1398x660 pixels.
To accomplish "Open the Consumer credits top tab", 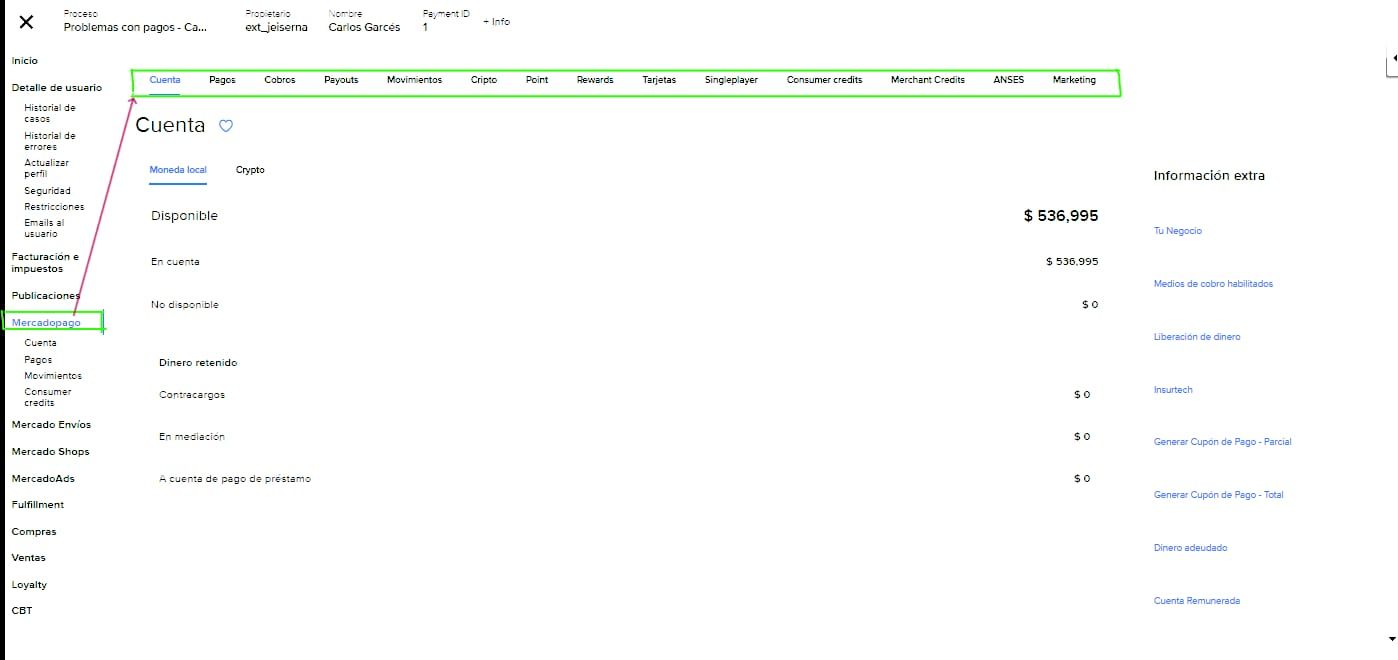I will point(824,80).
